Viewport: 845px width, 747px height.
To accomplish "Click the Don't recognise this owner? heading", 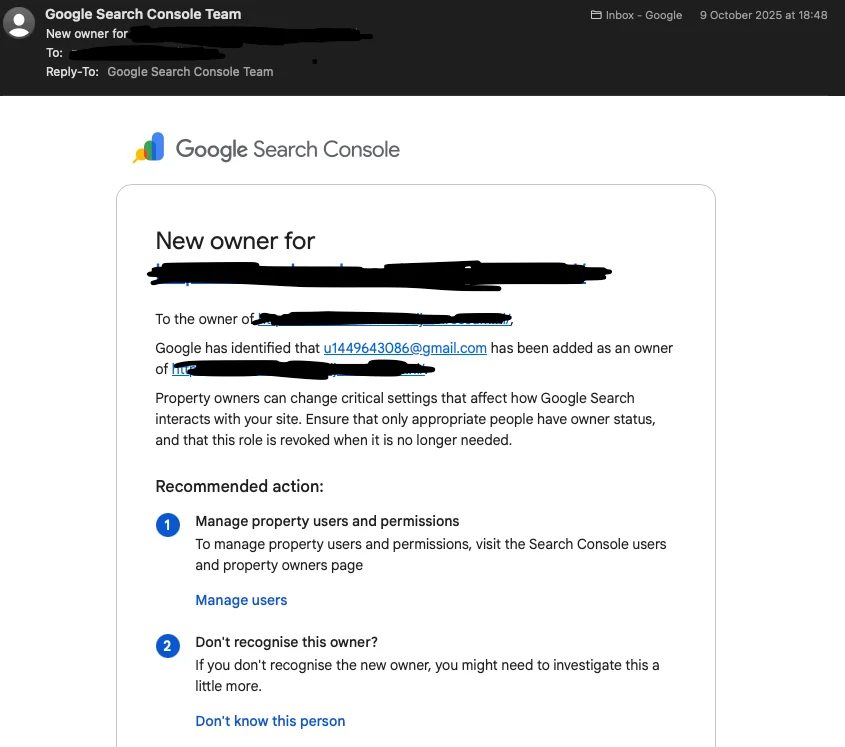I will point(286,642).
